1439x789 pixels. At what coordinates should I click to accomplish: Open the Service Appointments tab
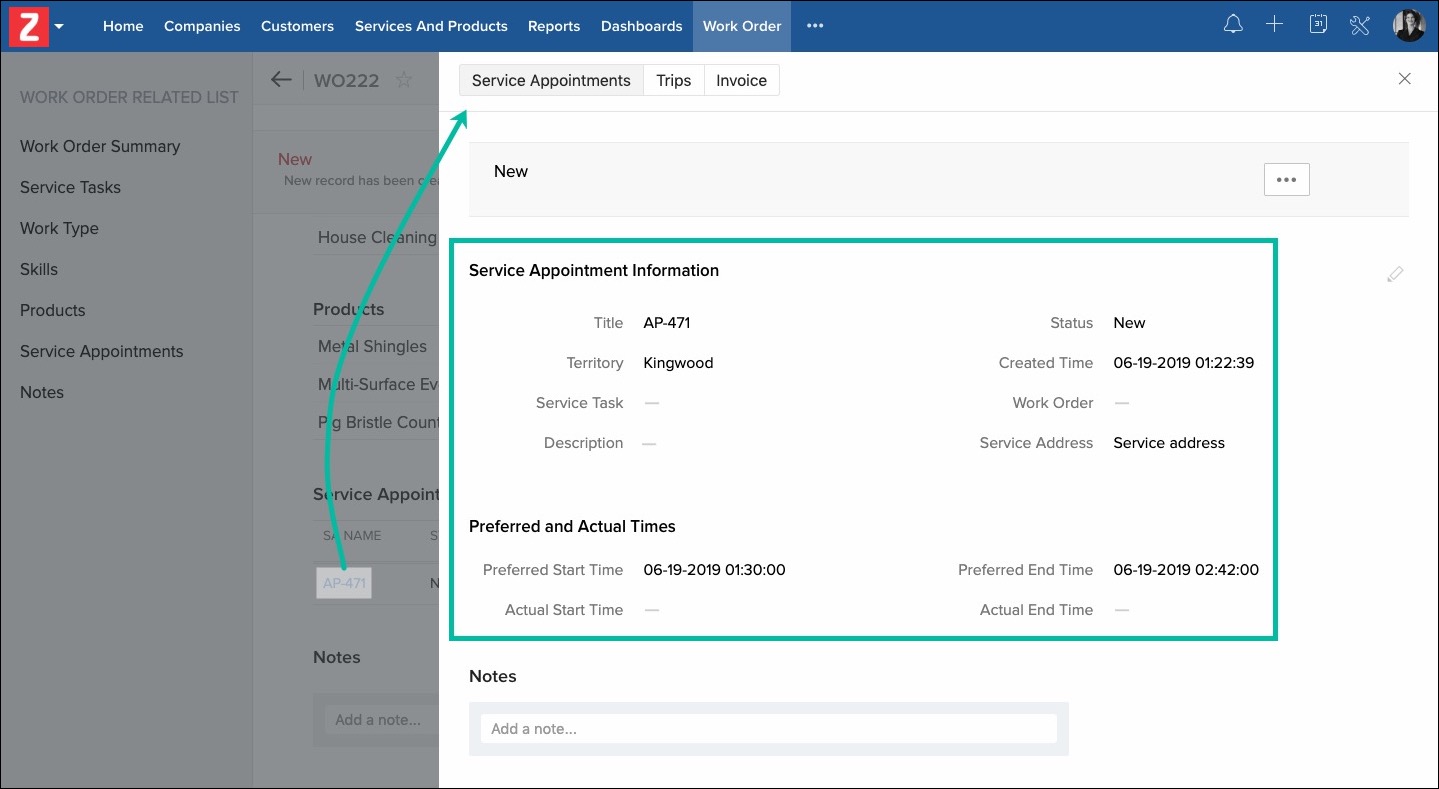point(551,81)
